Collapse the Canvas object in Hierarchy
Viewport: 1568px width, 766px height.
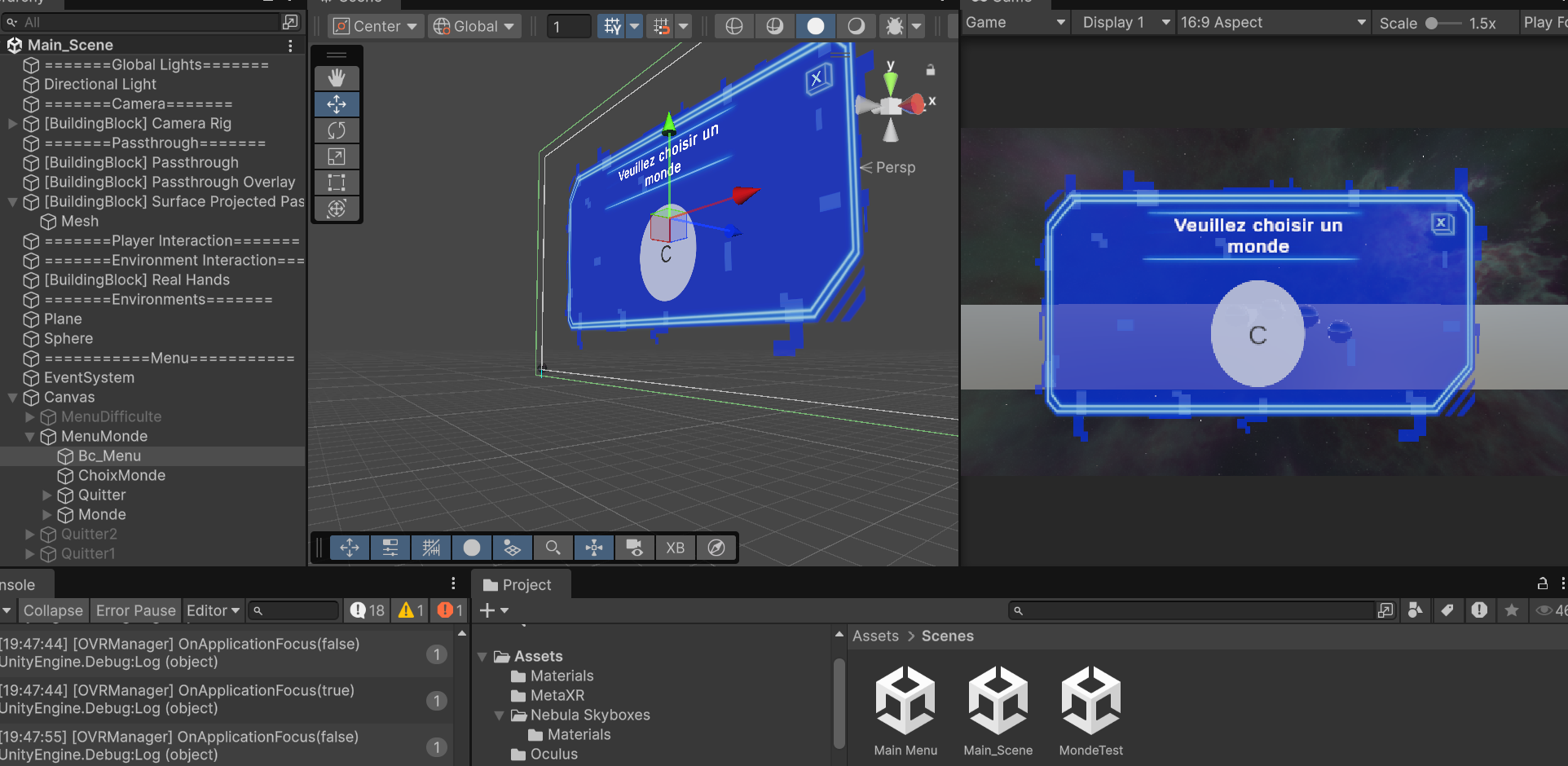[12, 398]
